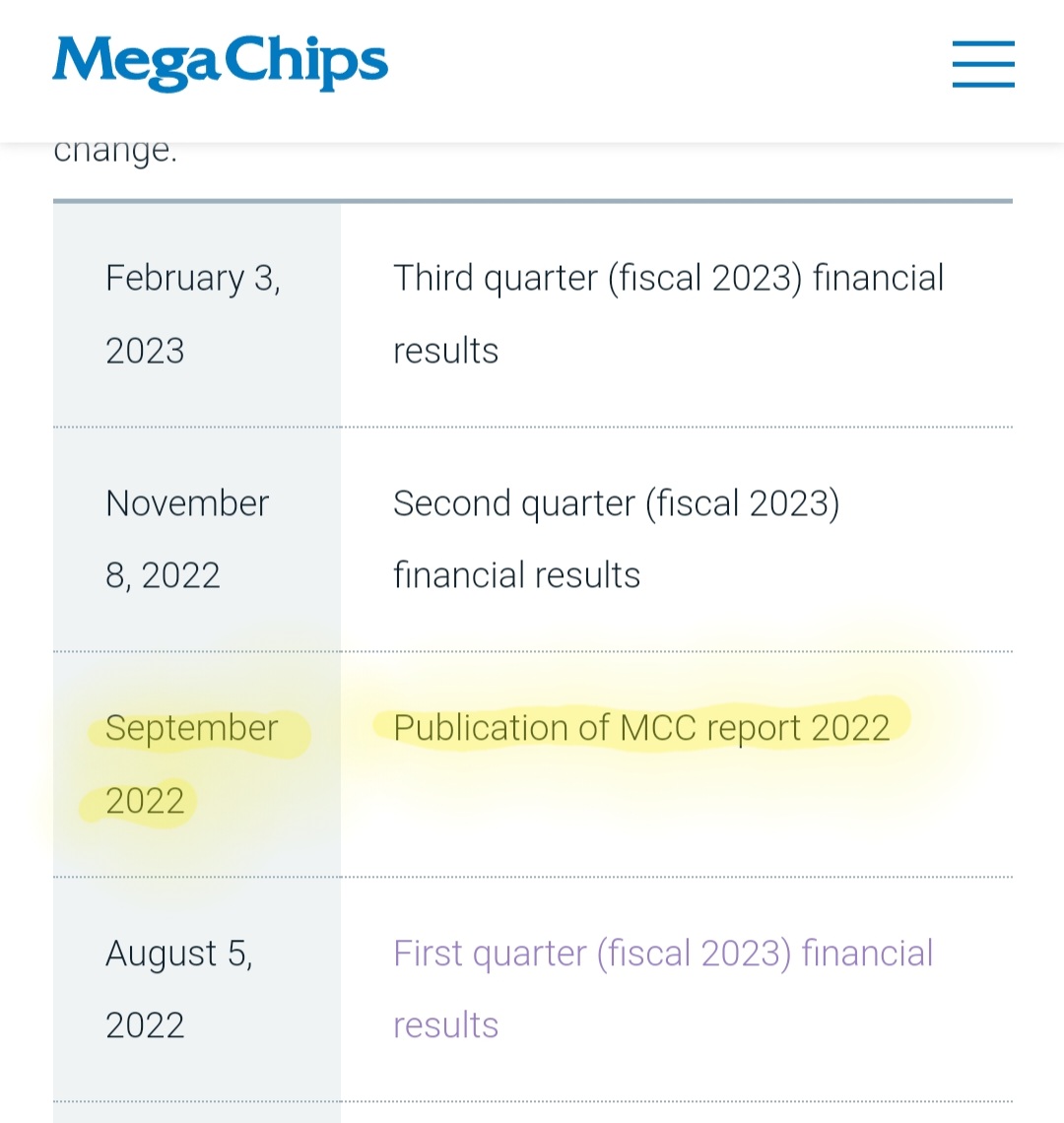This screenshot has width=1064, height=1123.
Task: Click dotted divider between November and September rows
Action: click(x=532, y=652)
